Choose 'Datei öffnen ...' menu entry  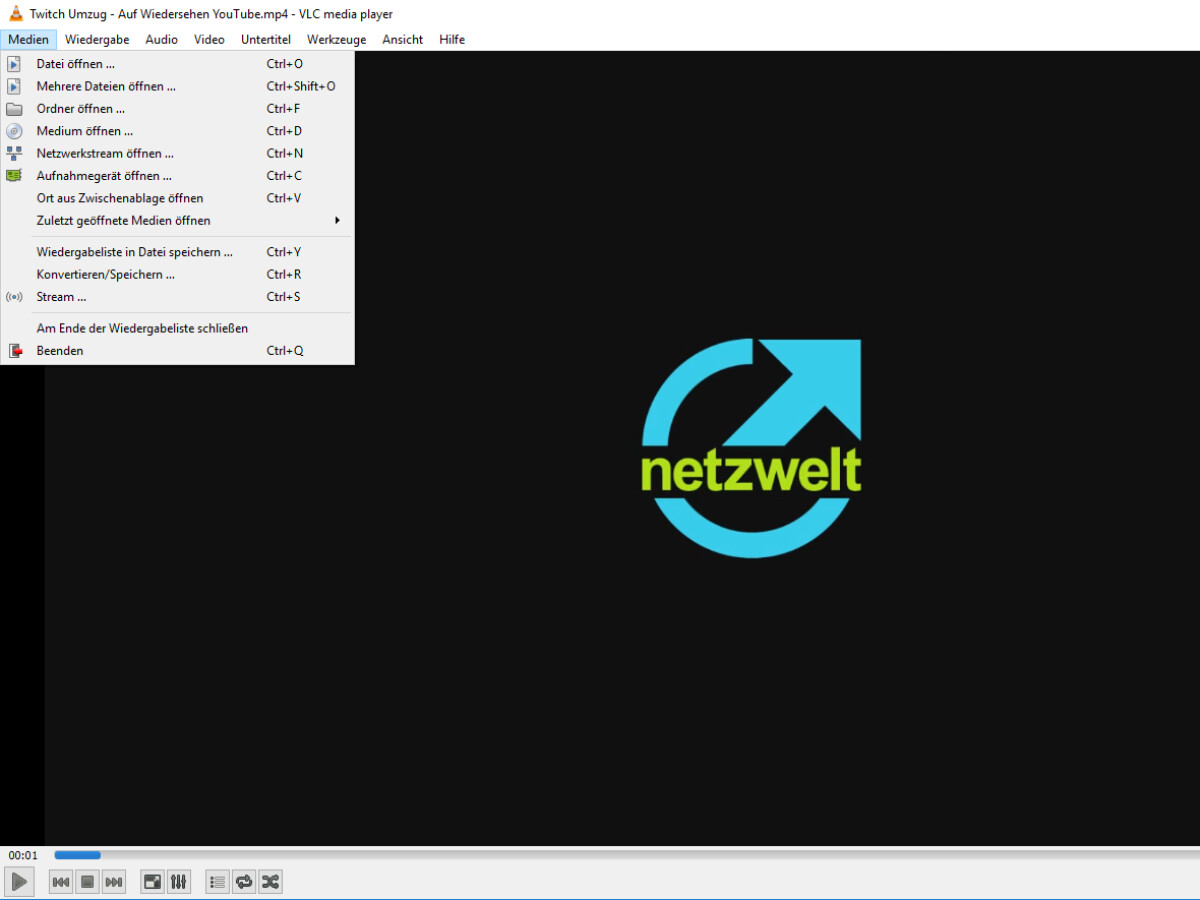click(177, 64)
